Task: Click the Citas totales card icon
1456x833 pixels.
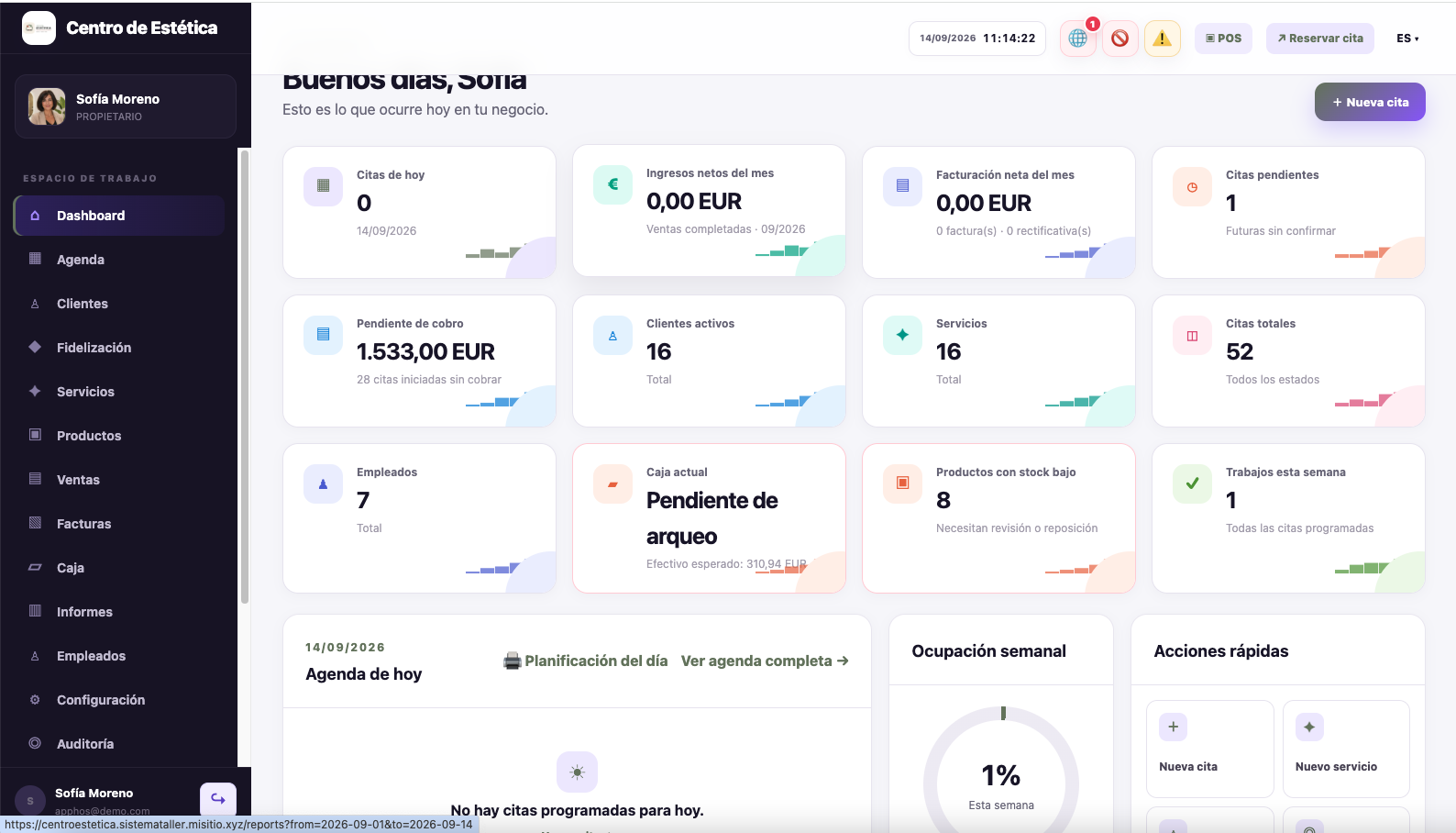Action: click(1192, 335)
